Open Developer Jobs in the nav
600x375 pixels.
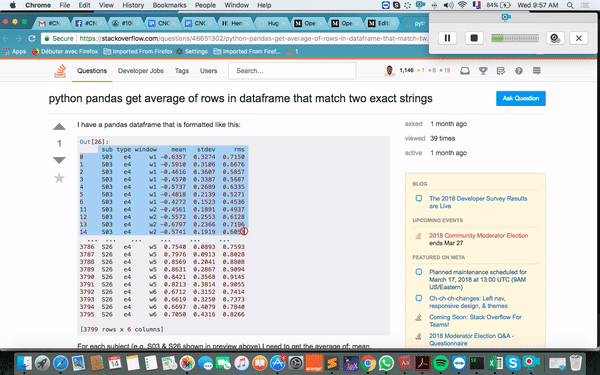(140, 71)
